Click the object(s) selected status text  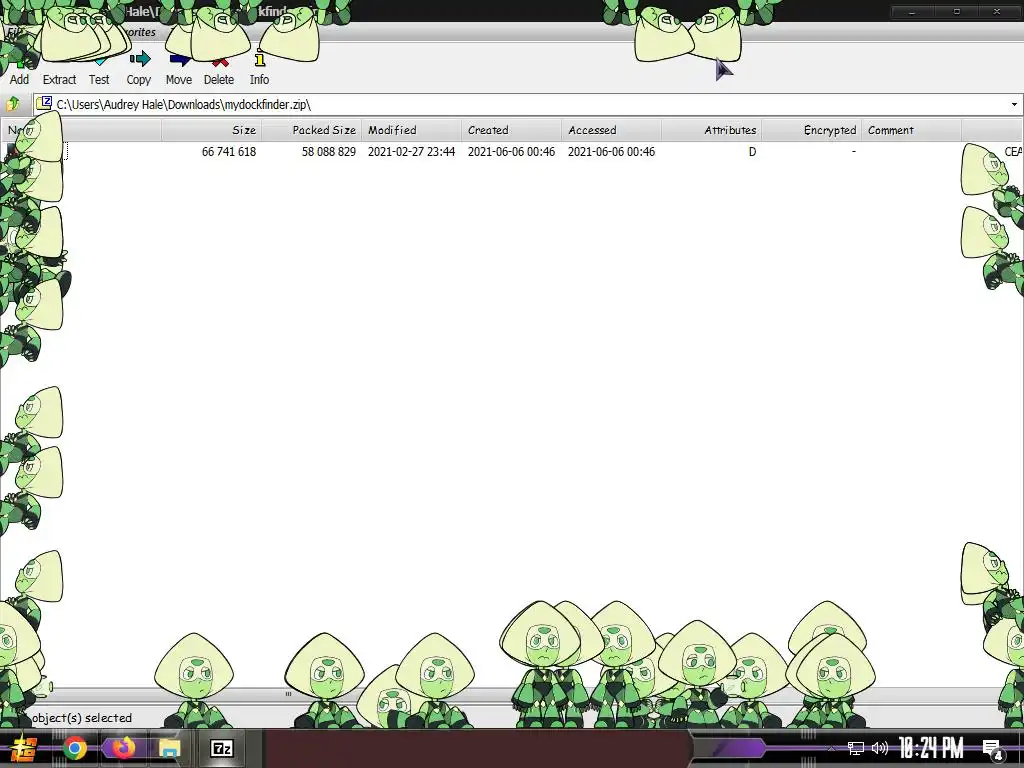point(82,718)
